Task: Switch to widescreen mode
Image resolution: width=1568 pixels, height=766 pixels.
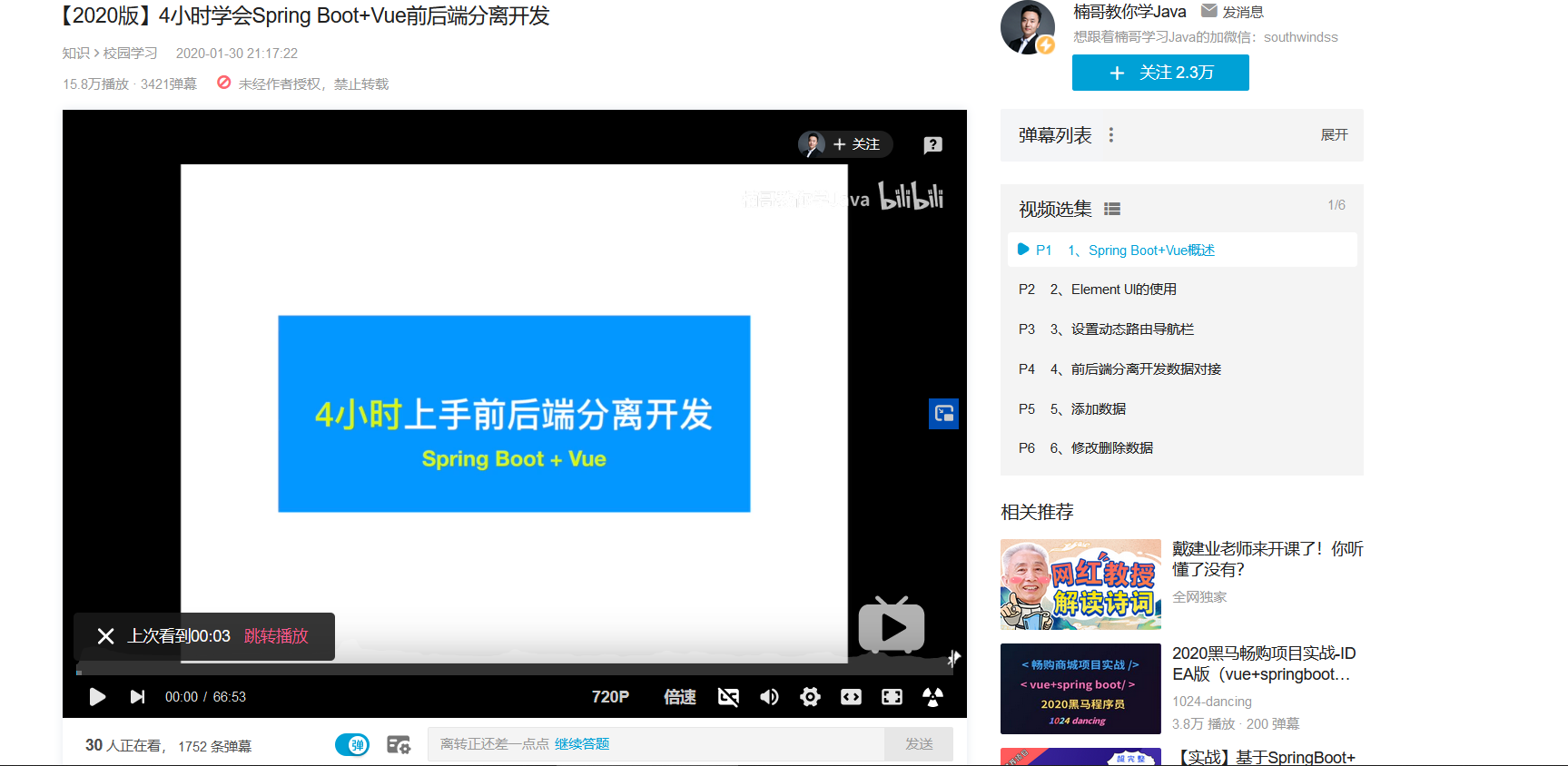Action: tap(851, 696)
